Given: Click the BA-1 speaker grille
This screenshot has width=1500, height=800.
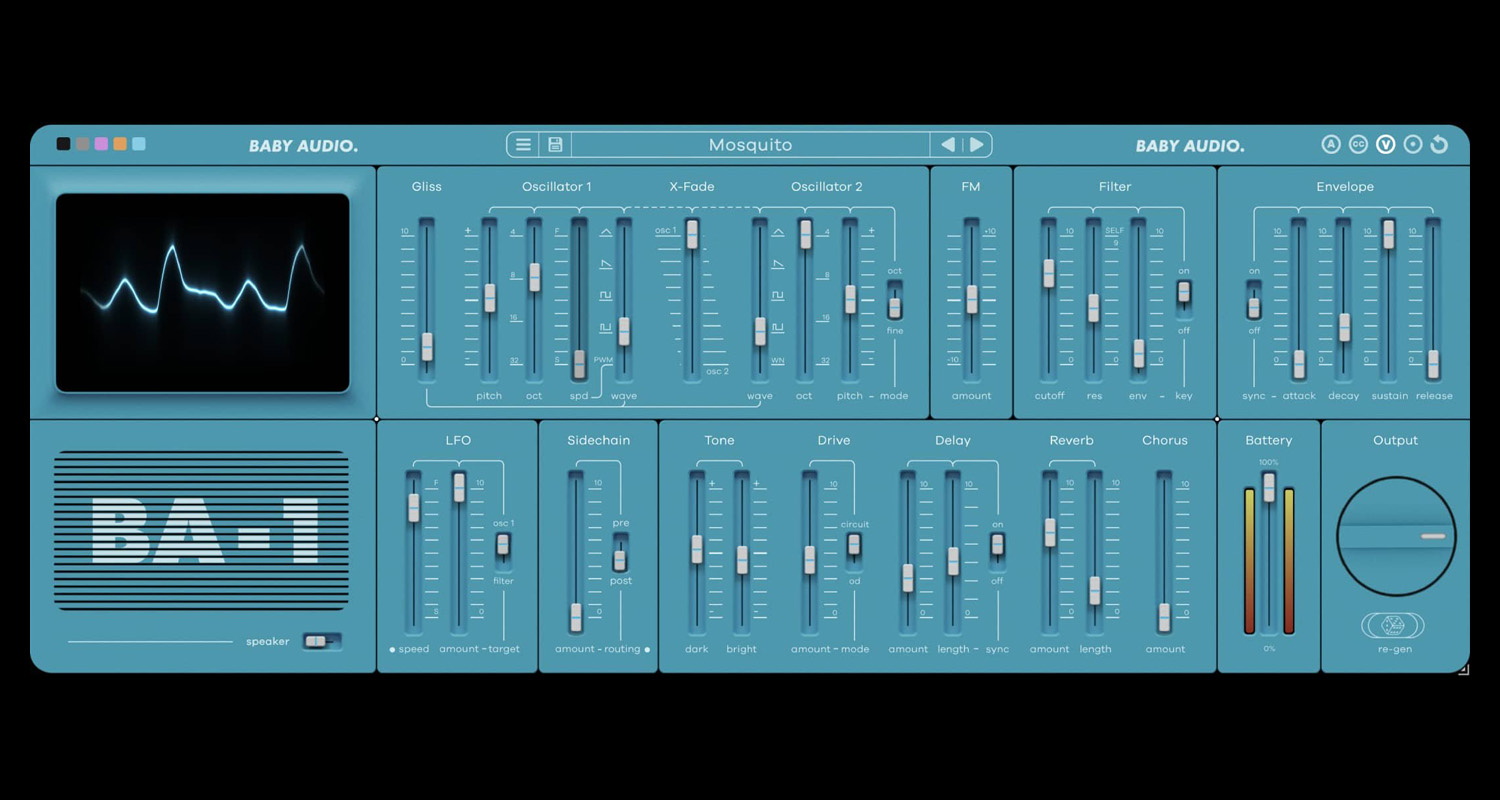Looking at the screenshot, I should (x=202, y=530).
